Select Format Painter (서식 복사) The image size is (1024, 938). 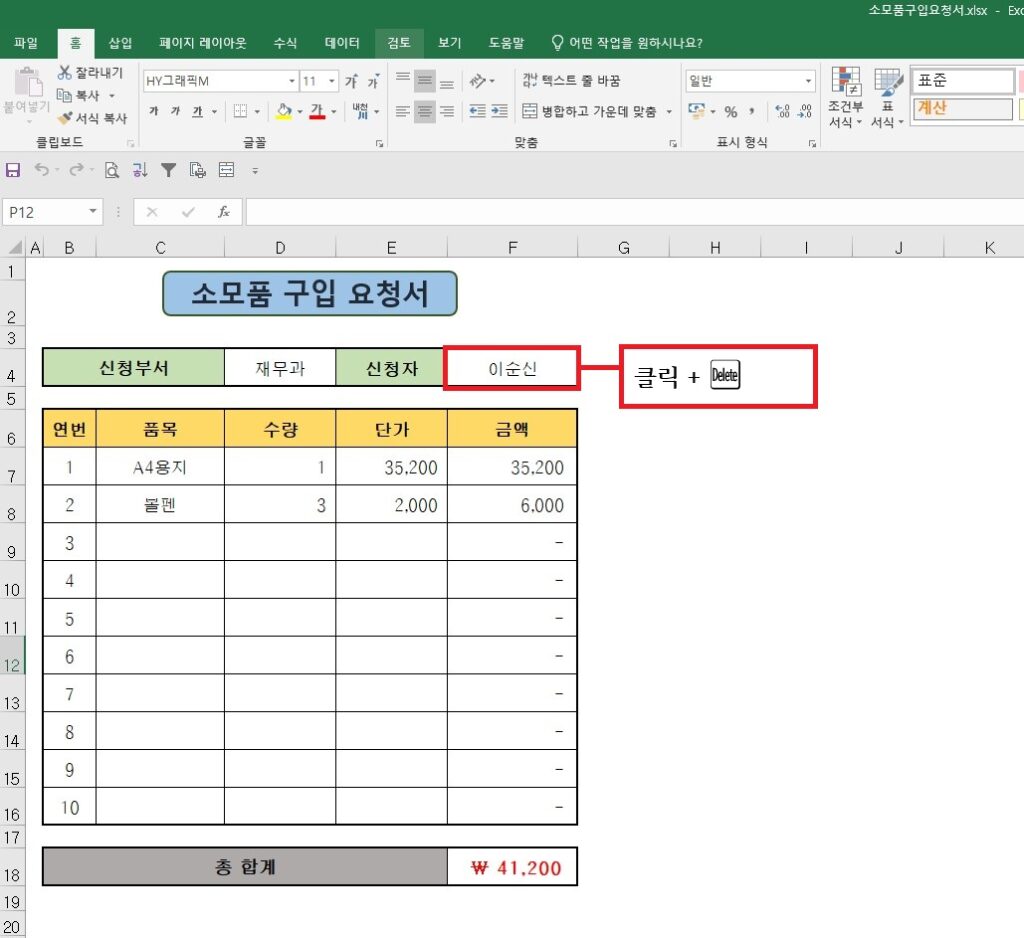point(93,118)
